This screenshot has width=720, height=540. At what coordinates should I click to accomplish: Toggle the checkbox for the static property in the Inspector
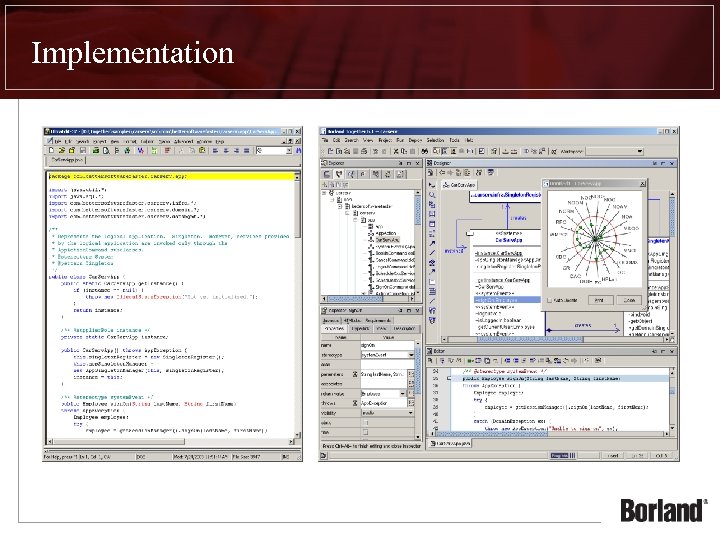pos(366,422)
